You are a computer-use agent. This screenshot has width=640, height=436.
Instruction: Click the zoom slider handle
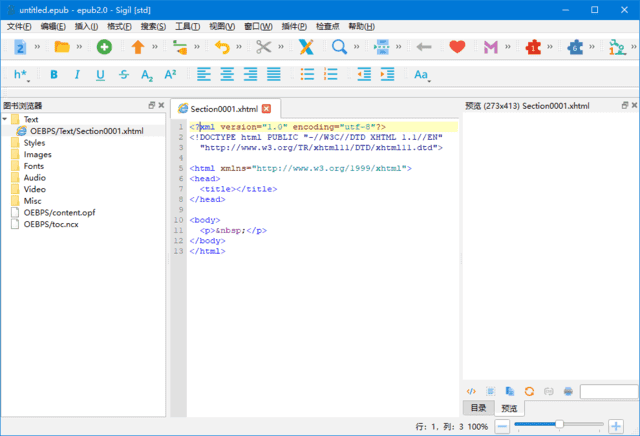pyautogui.click(x=559, y=426)
